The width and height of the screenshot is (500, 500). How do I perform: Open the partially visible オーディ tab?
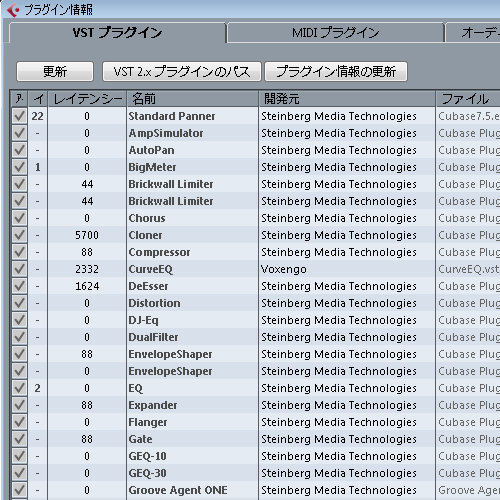473,33
